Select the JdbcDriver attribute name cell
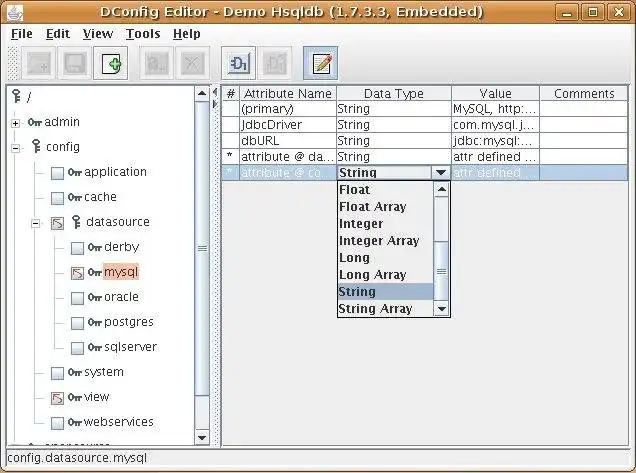The height and width of the screenshot is (473, 636). [288, 125]
